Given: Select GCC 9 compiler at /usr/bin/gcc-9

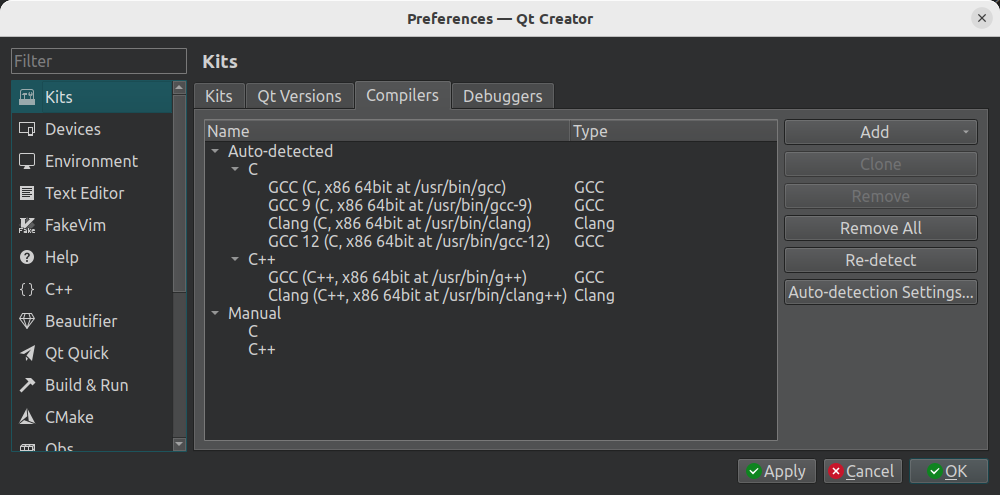Looking at the screenshot, I should click(400, 205).
